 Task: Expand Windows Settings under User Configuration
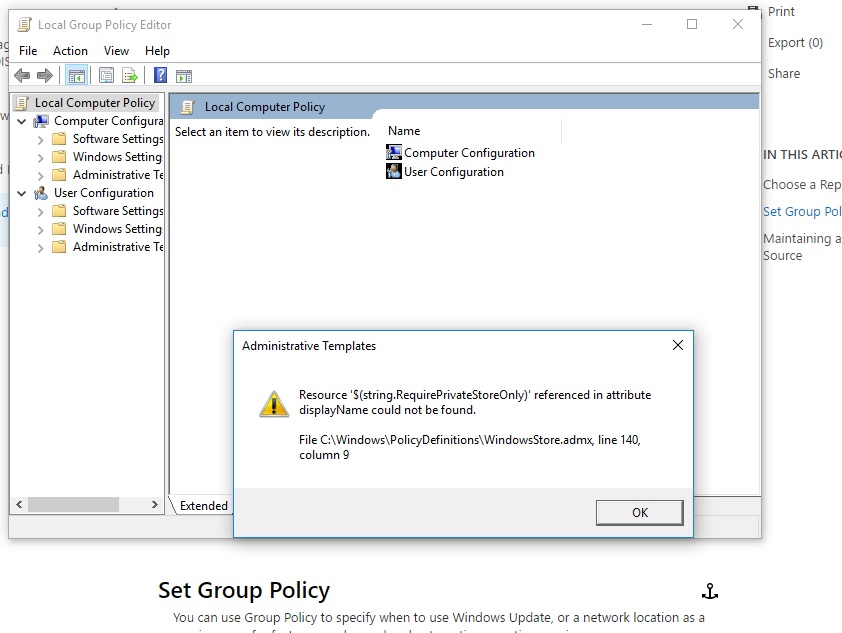tap(40, 230)
